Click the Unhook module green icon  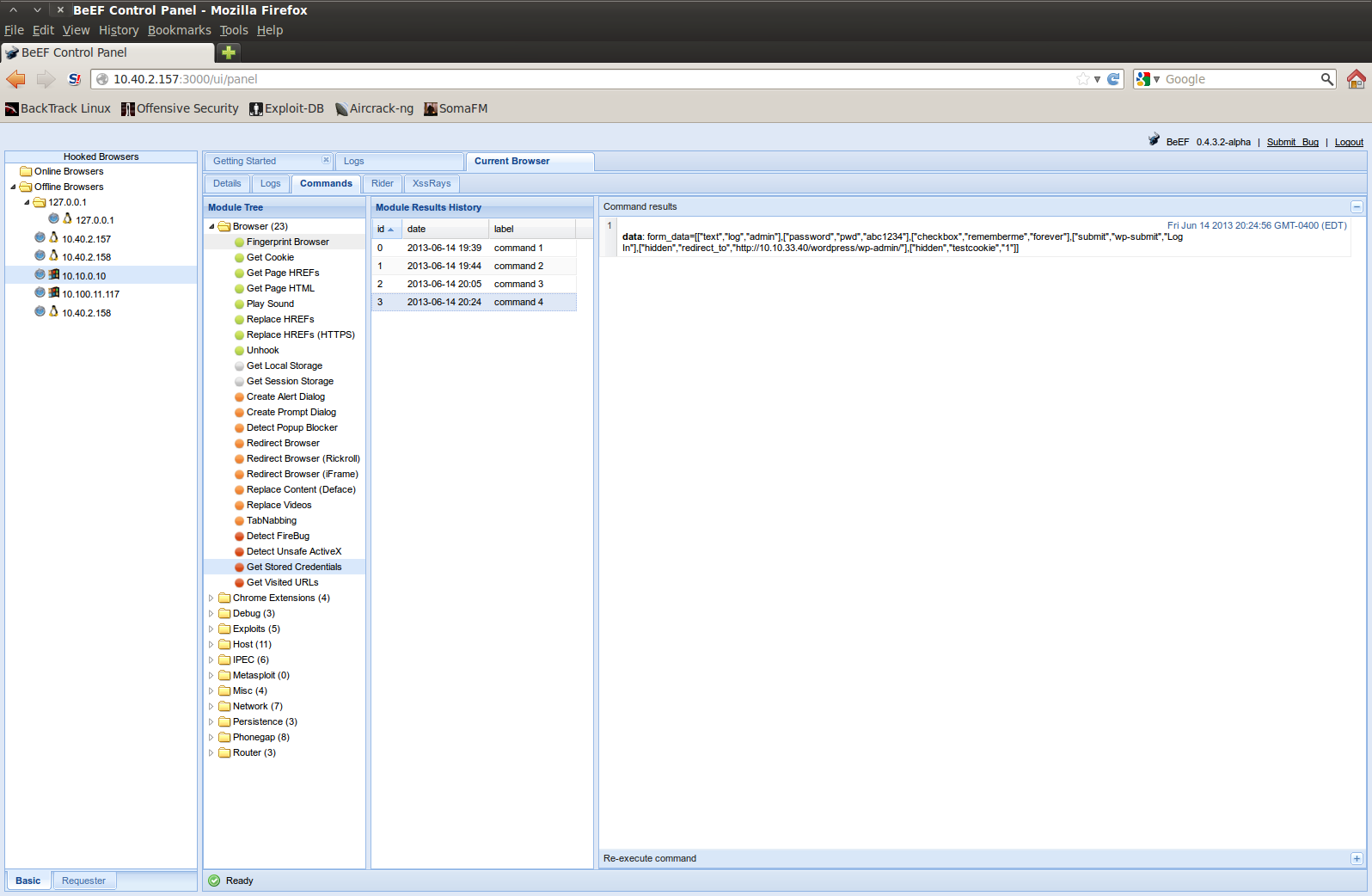tap(240, 351)
